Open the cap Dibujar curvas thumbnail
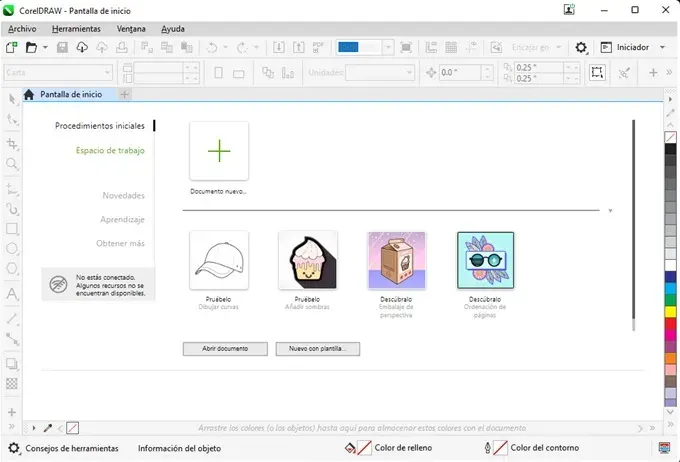The width and height of the screenshot is (680, 462). [219, 260]
